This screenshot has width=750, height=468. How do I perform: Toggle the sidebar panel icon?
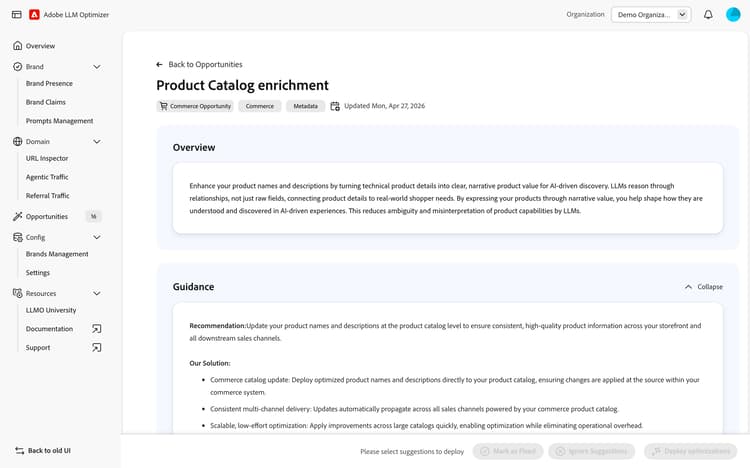pyautogui.click(x=17, y=14)
